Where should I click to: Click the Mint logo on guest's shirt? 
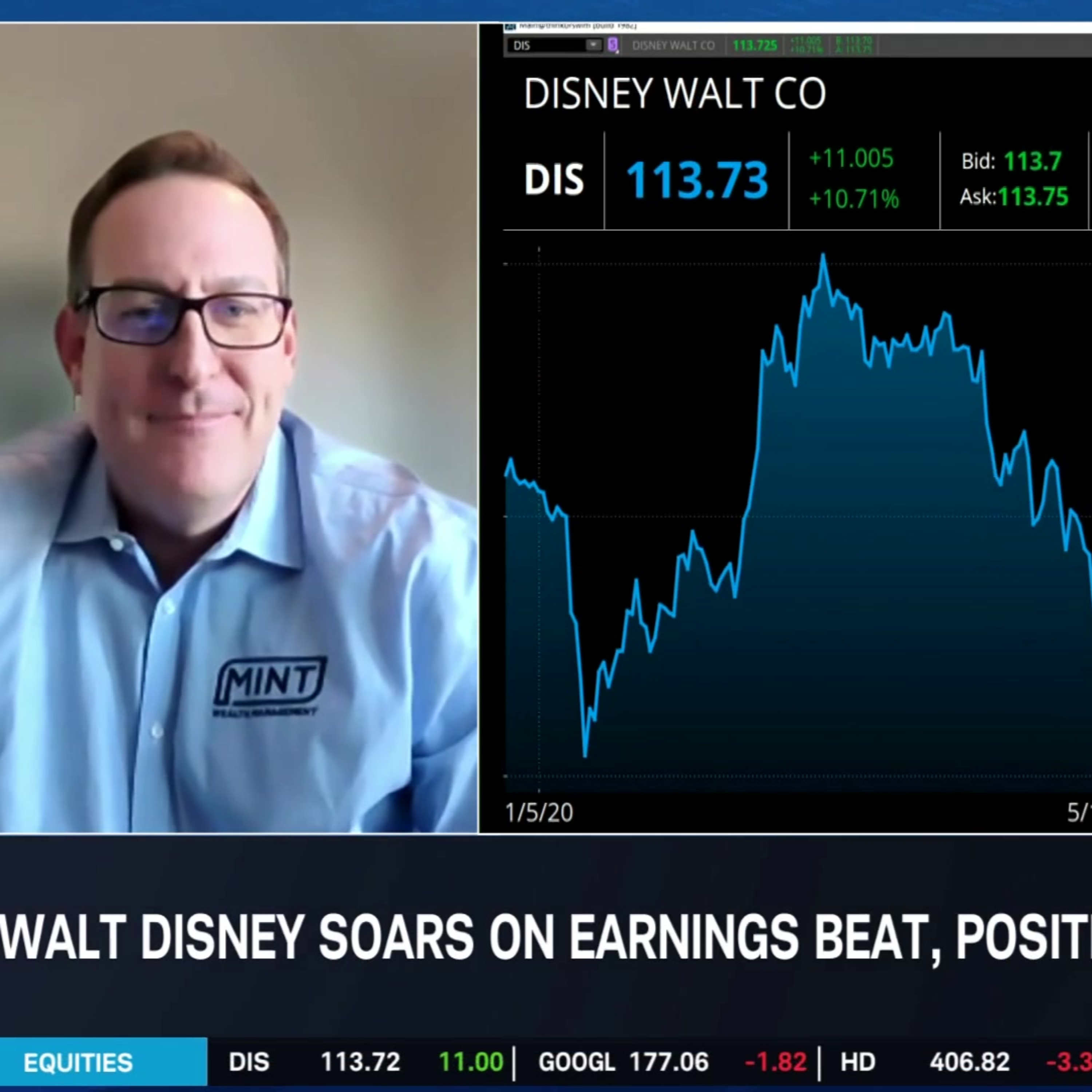(x=270, y=686)
